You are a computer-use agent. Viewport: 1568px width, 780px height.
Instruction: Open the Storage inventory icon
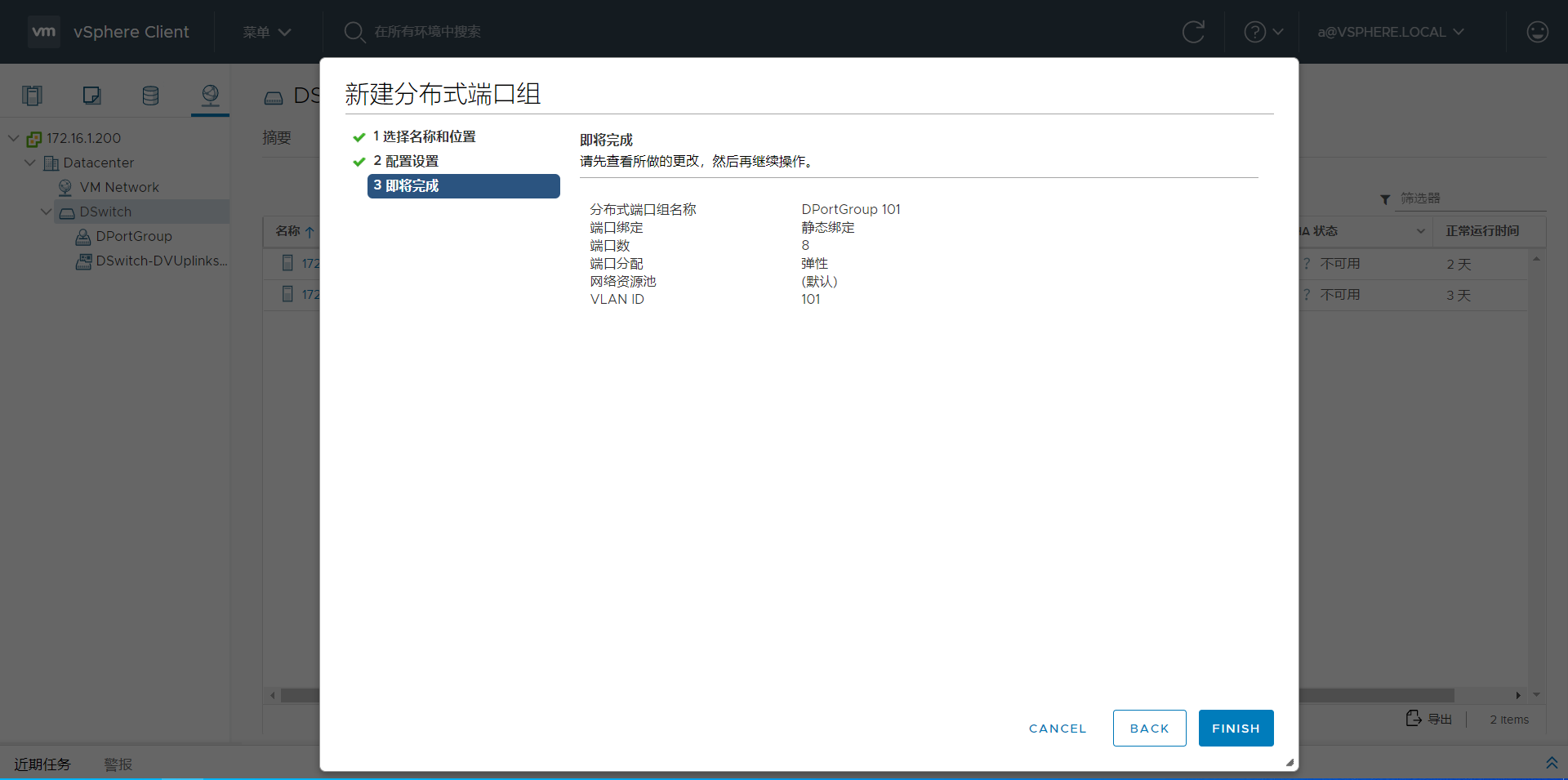(x=150, y=95)
